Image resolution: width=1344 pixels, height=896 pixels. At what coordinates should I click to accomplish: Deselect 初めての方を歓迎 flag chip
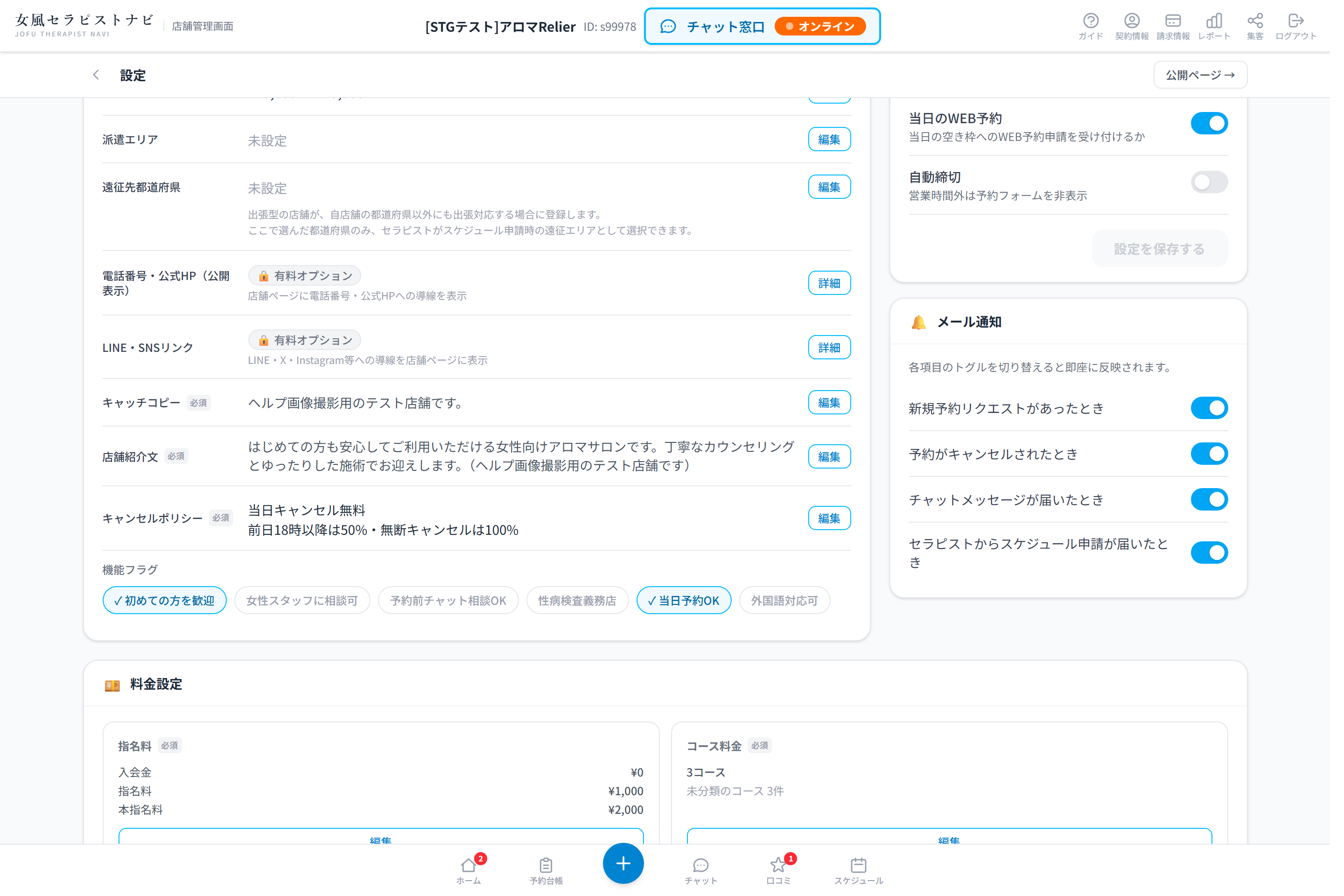[x=166, y=606]
